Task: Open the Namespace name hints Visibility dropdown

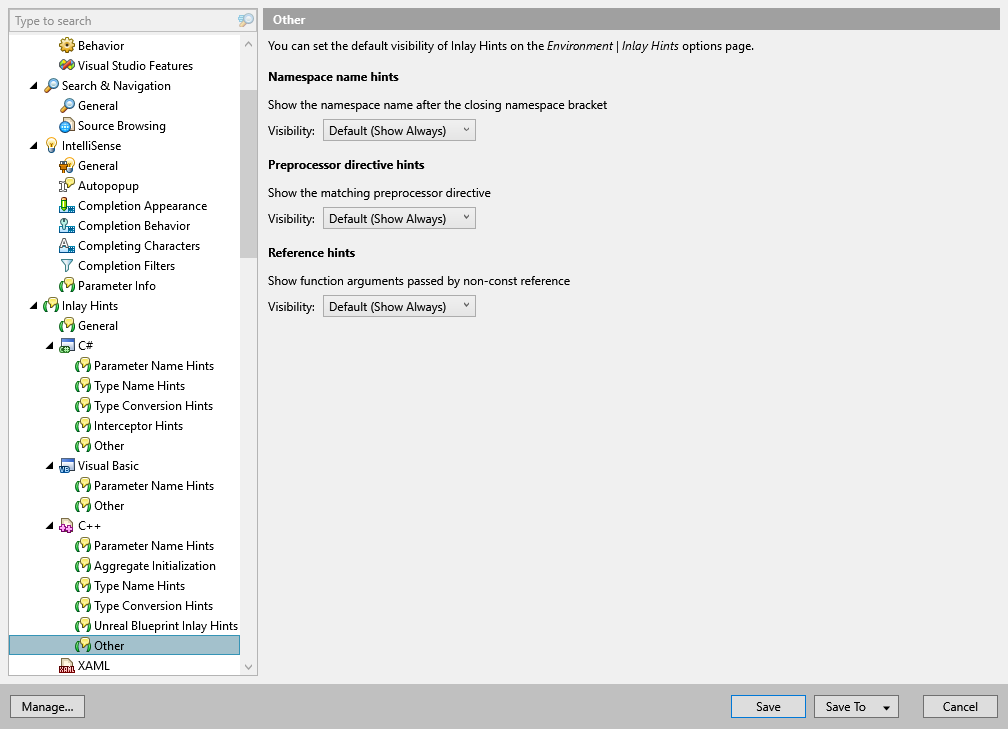Action: [398, 129]
